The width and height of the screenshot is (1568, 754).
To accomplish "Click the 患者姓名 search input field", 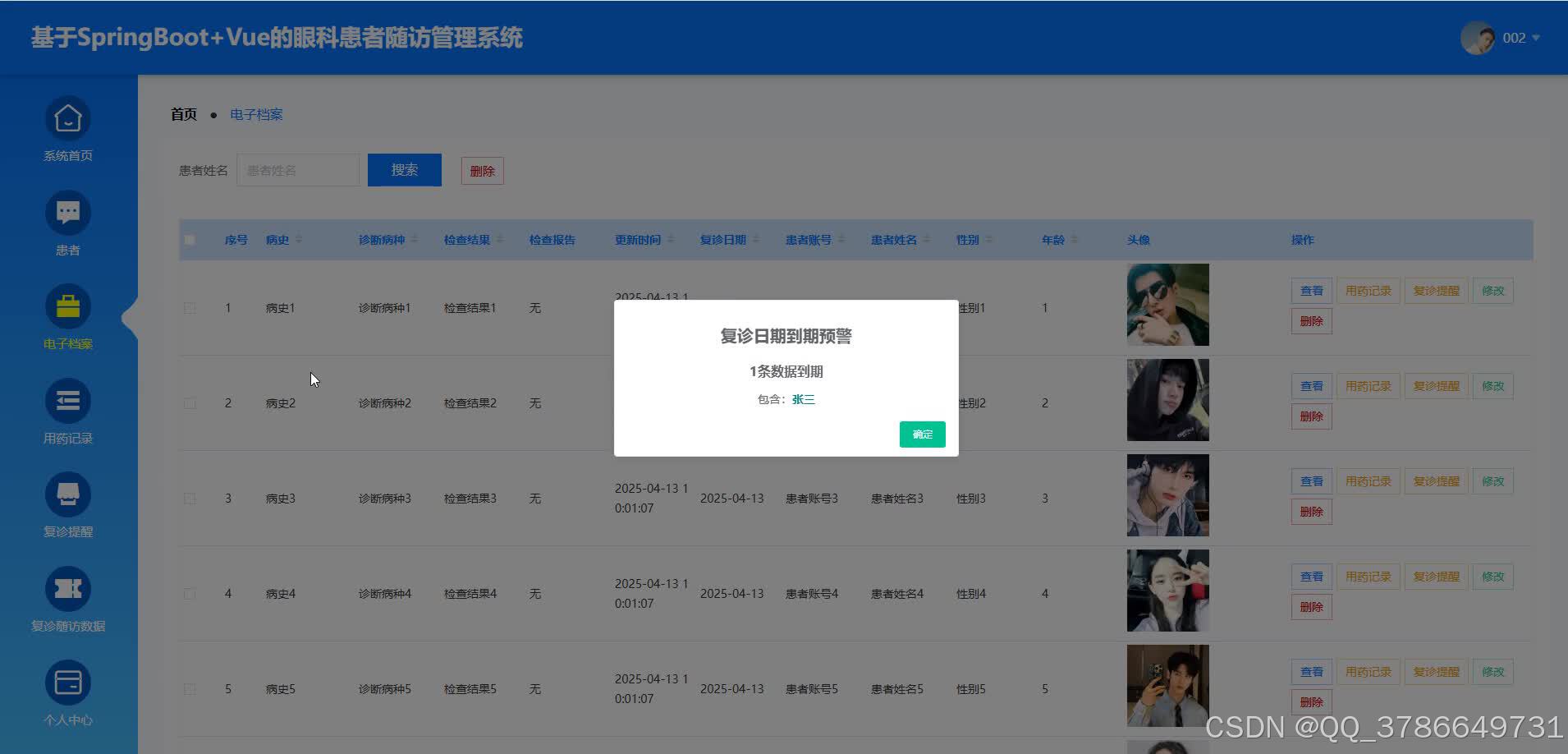I will click(298, 170).
